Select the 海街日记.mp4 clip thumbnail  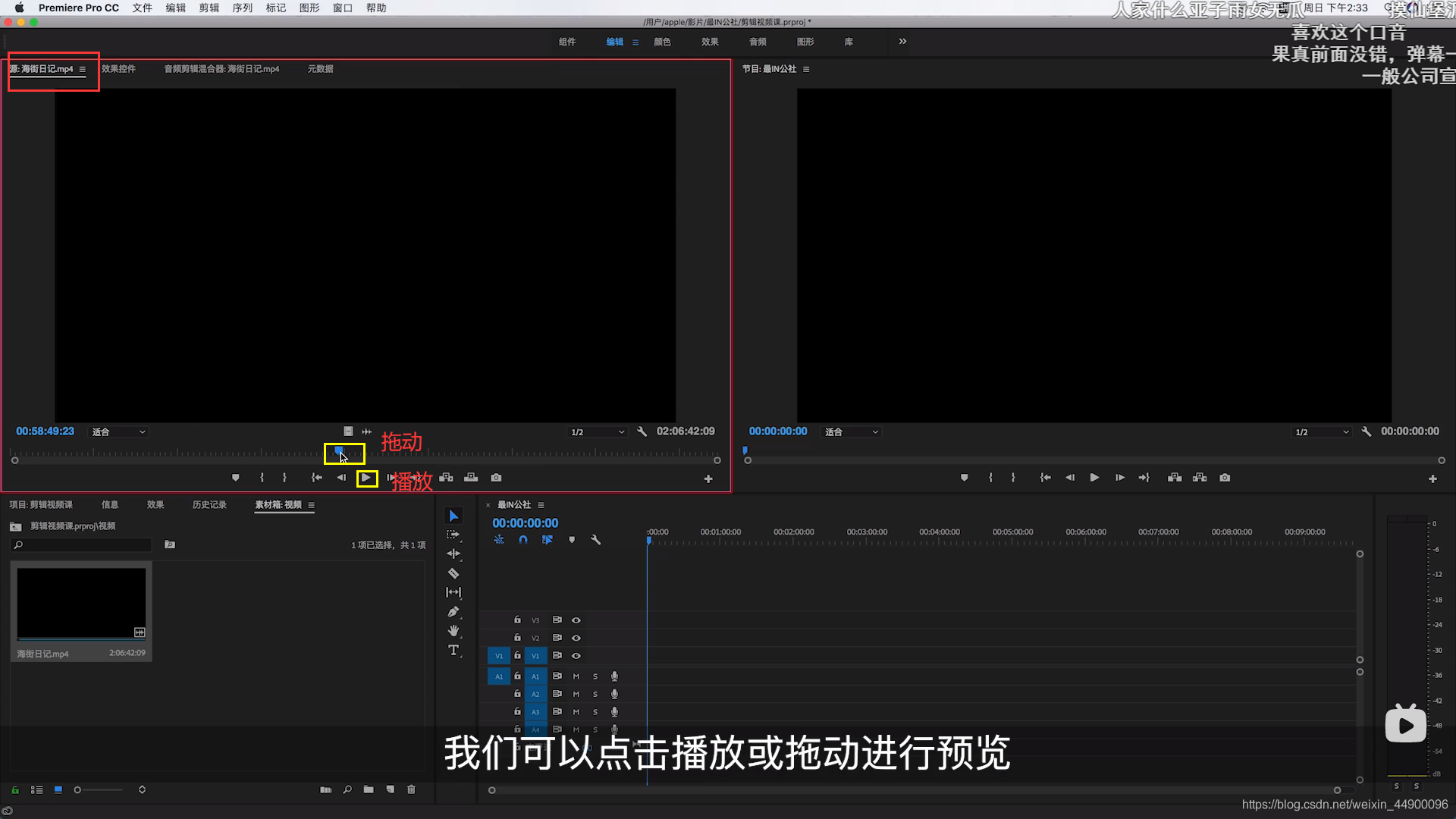pos(81,604)
